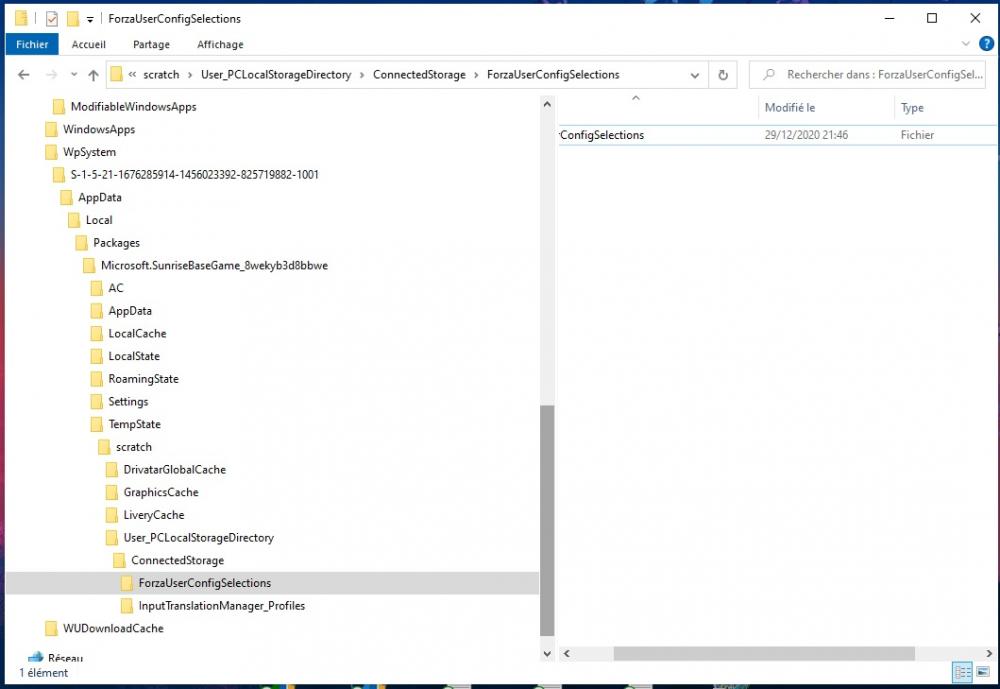Select the LocalState folder
1000x689 pixels.
pyautogui.click(x=133, y=356)
